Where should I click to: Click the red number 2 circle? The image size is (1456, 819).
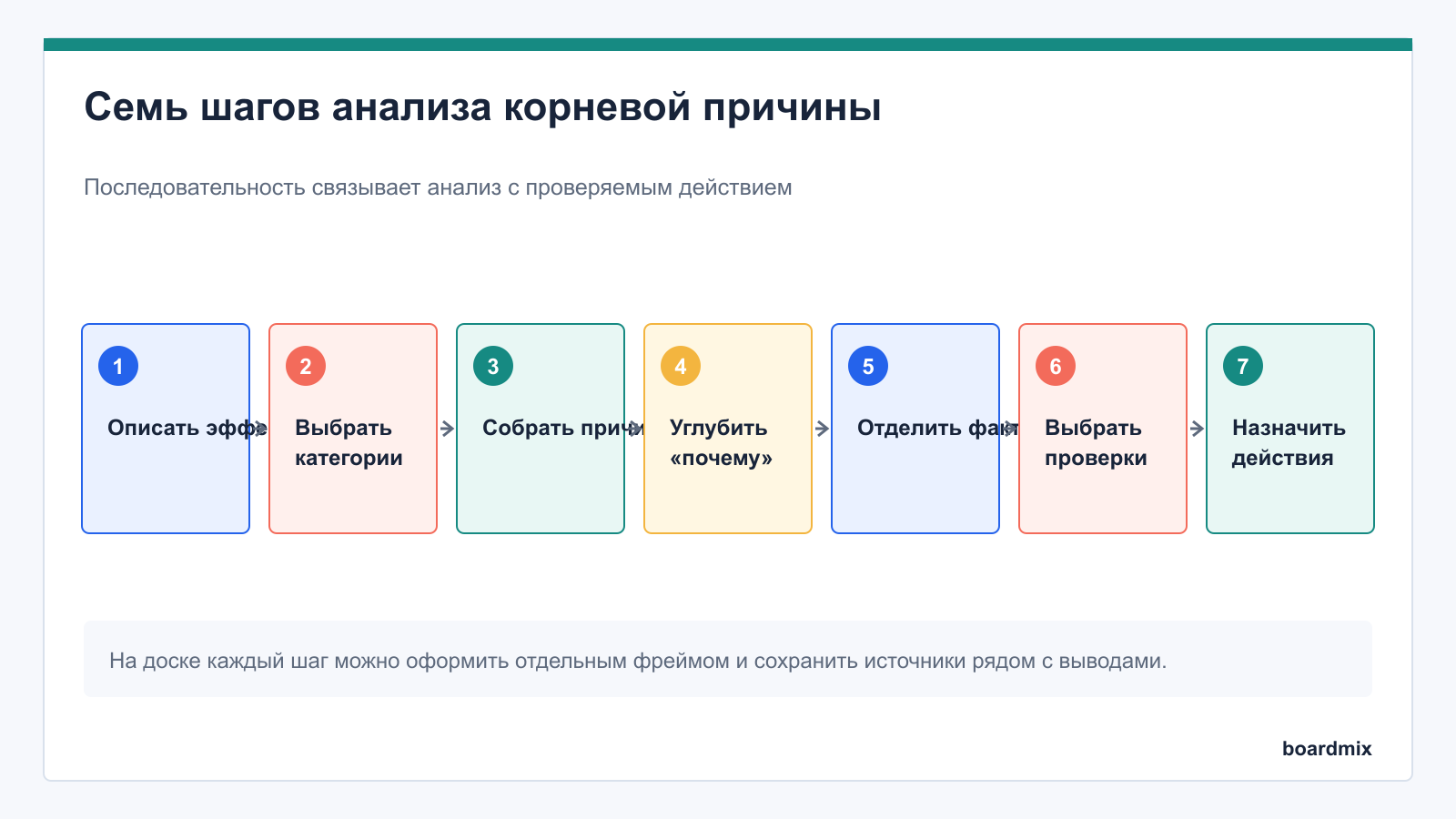pos(306,366)
